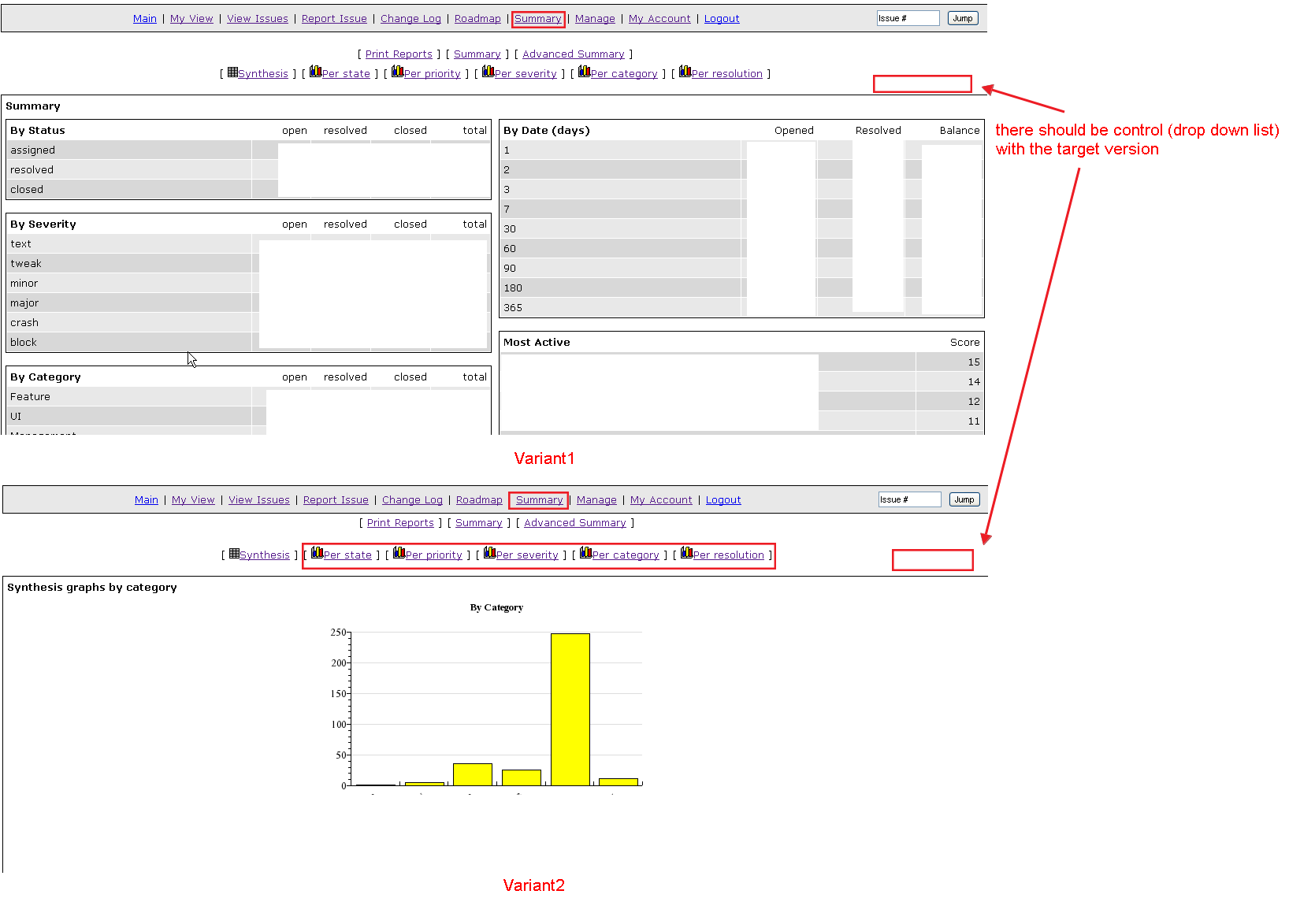The height and width of the screenshot is (924, 1289).
Task: Click the Issue # field in Variant2
Action: click(909, 499)
